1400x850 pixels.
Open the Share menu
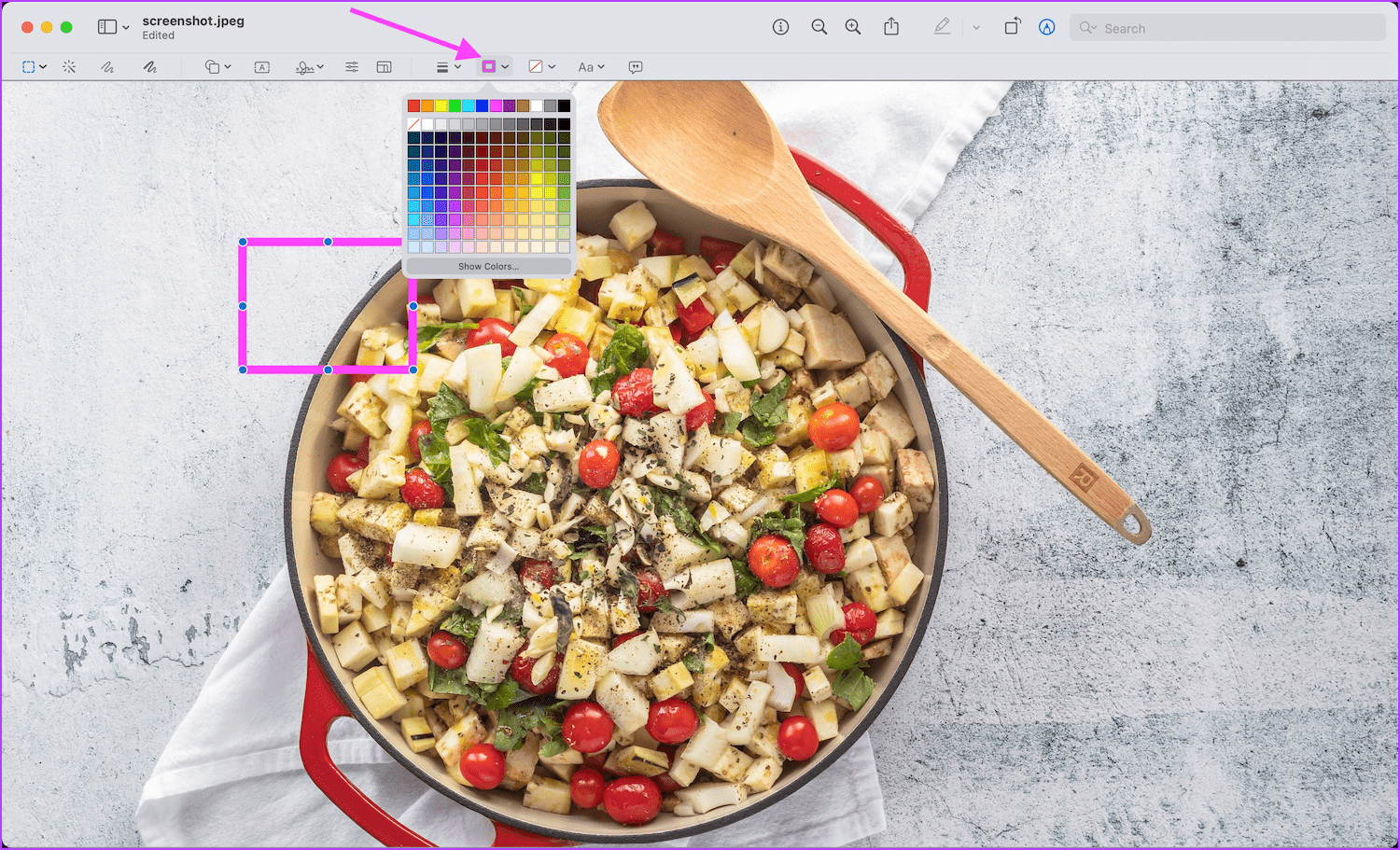891,27
